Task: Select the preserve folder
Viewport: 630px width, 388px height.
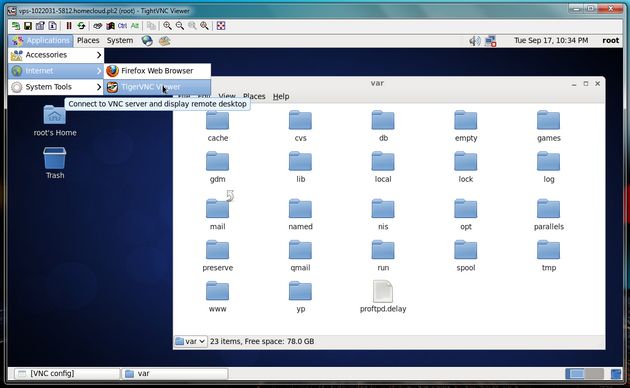Action: [217, 255]
